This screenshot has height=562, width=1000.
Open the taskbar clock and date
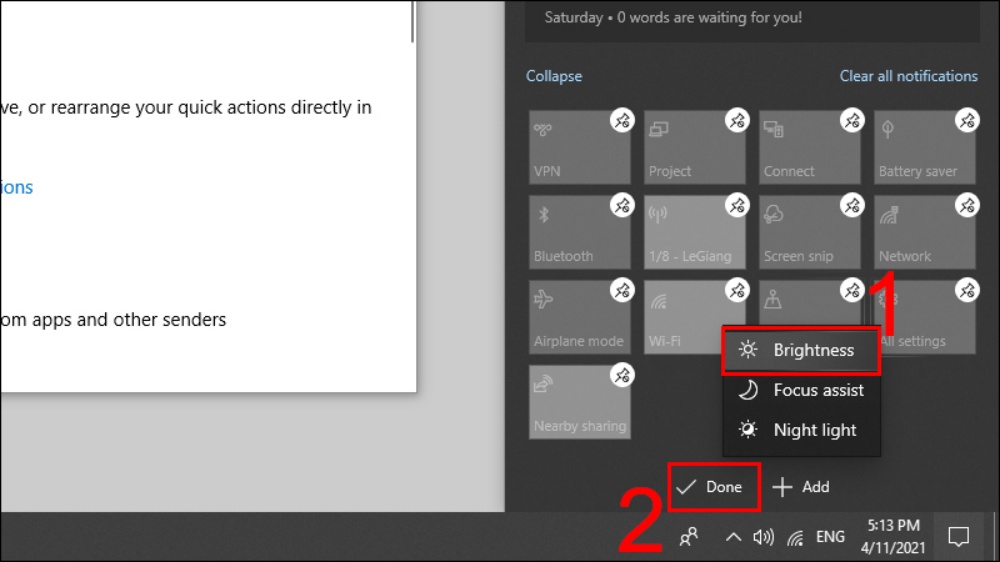893,536
